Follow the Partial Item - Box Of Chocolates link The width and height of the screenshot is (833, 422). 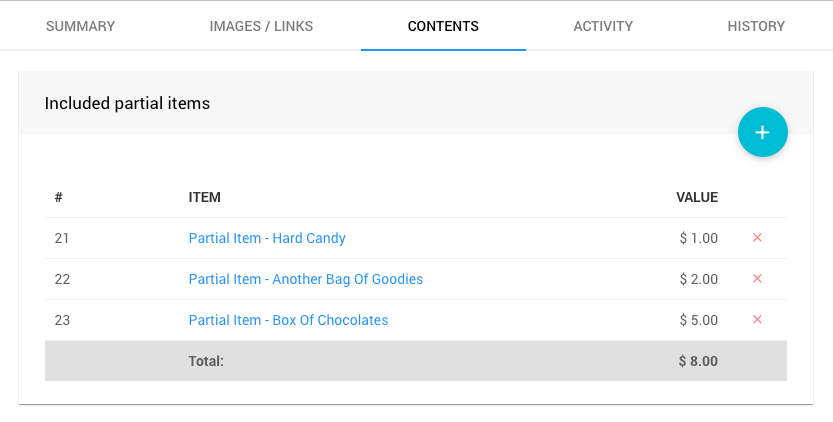[288, 320]
